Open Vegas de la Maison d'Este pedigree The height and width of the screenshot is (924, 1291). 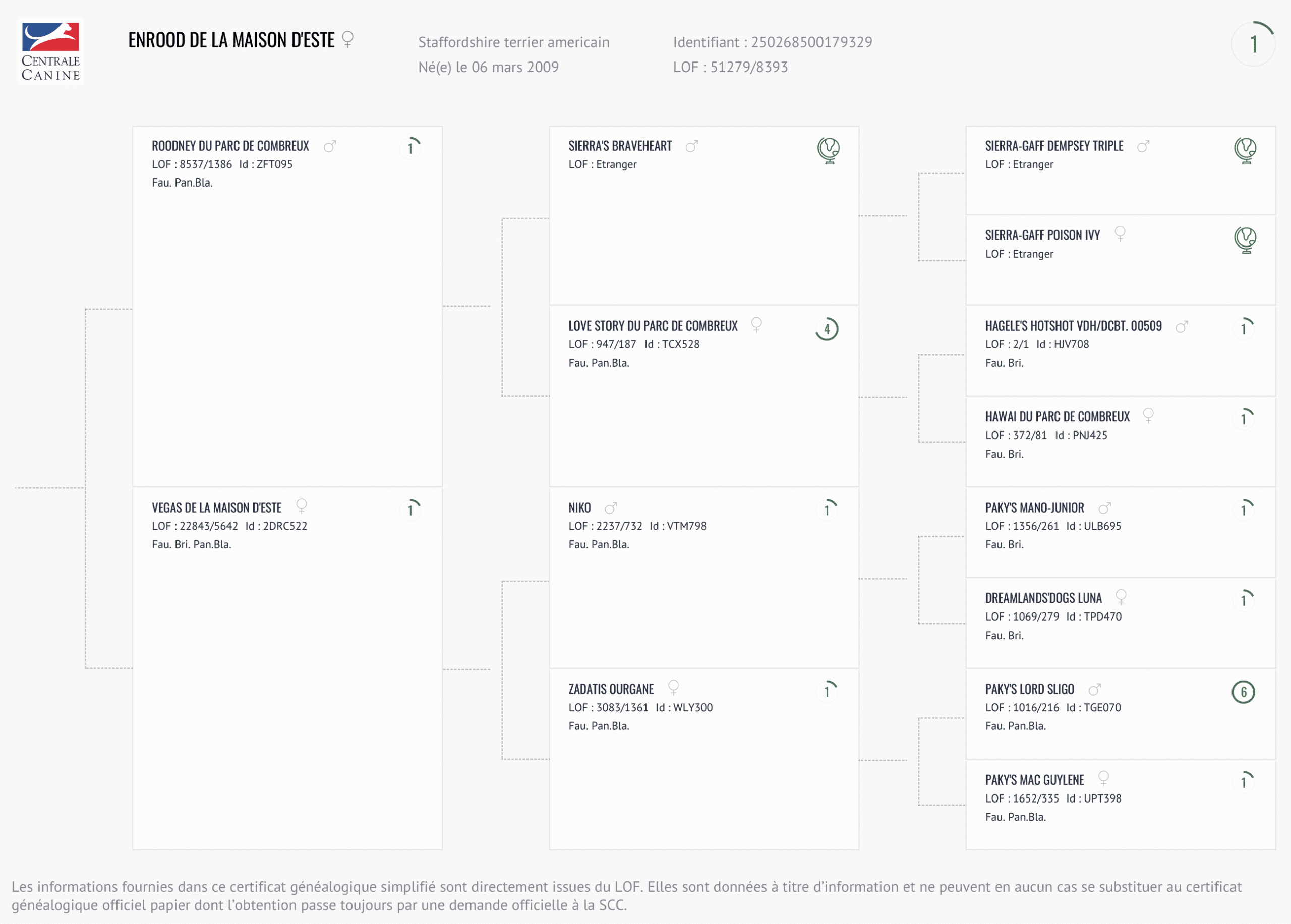tap(216, 508)
